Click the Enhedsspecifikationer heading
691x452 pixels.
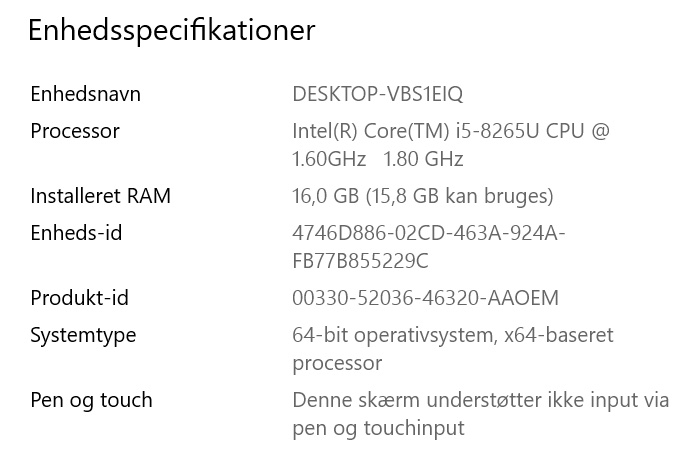[171, 31]
